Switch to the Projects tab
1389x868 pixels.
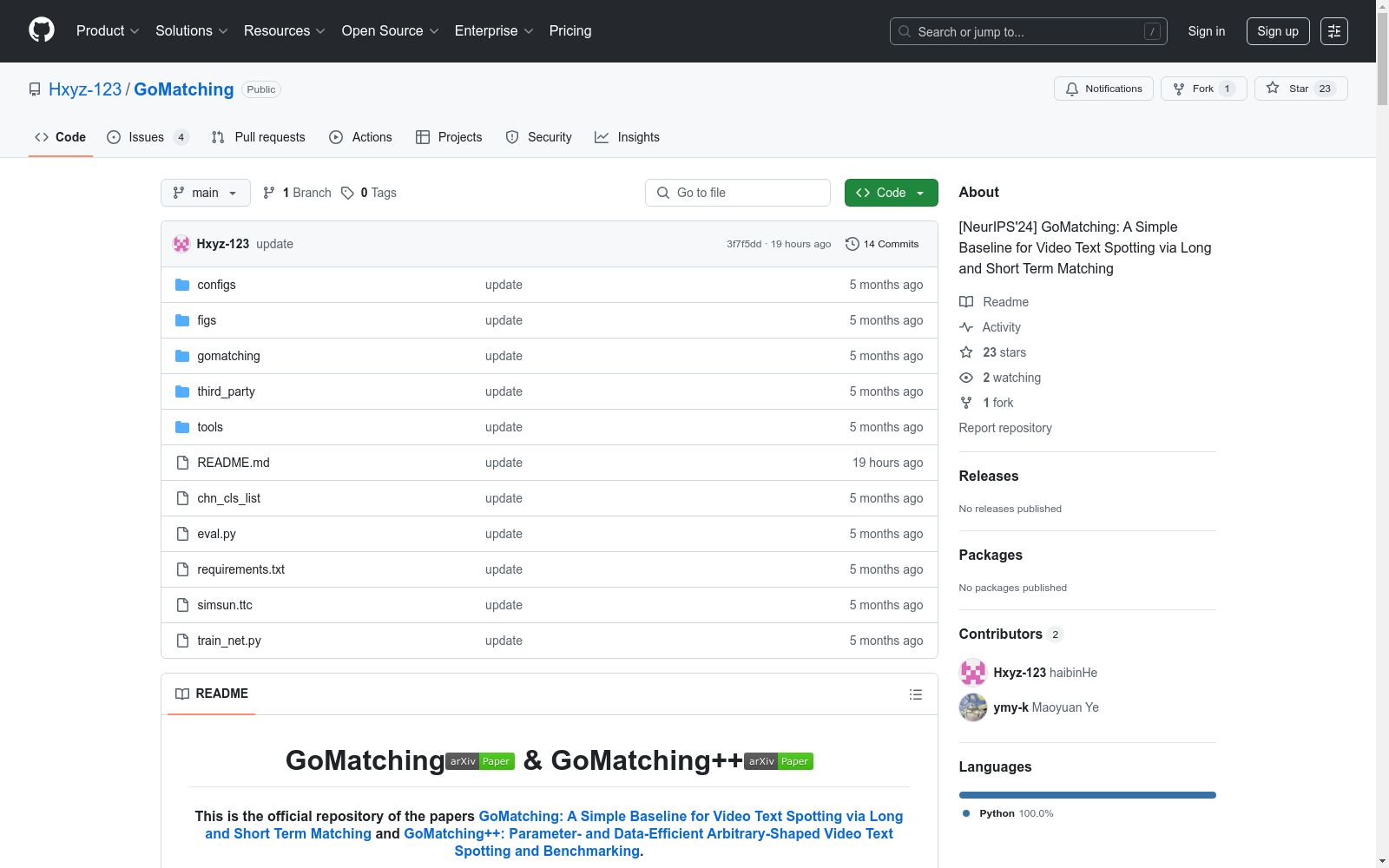[x=449, y=137]
